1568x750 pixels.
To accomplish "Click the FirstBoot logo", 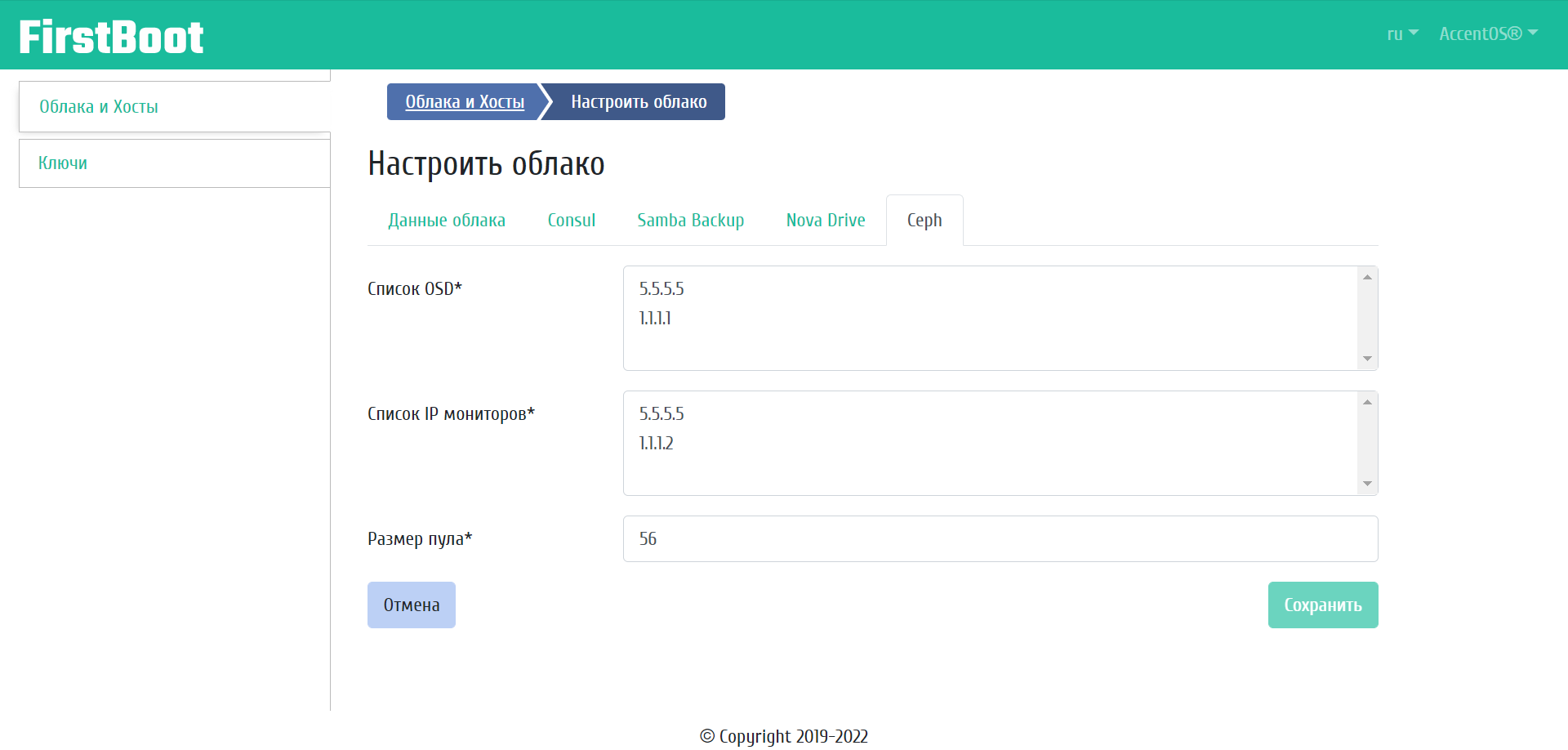I will 111,37.
